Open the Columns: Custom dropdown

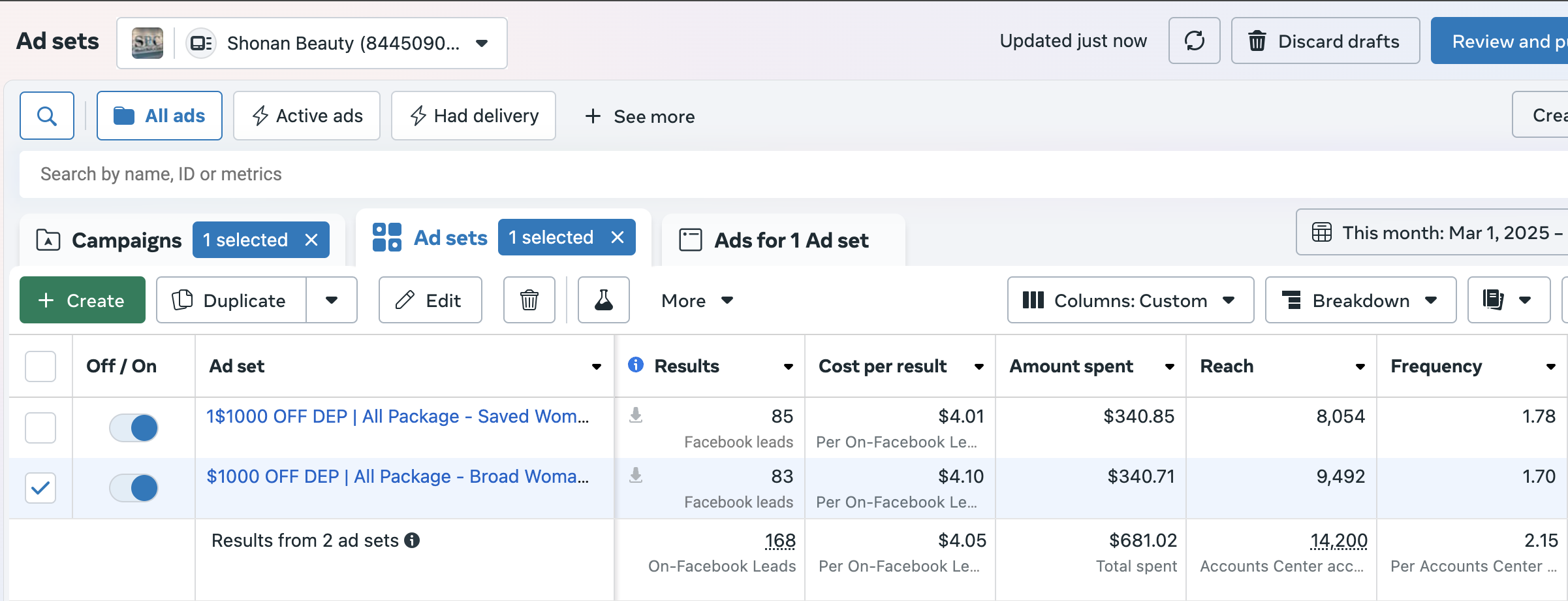click(x=1130, y=300)
